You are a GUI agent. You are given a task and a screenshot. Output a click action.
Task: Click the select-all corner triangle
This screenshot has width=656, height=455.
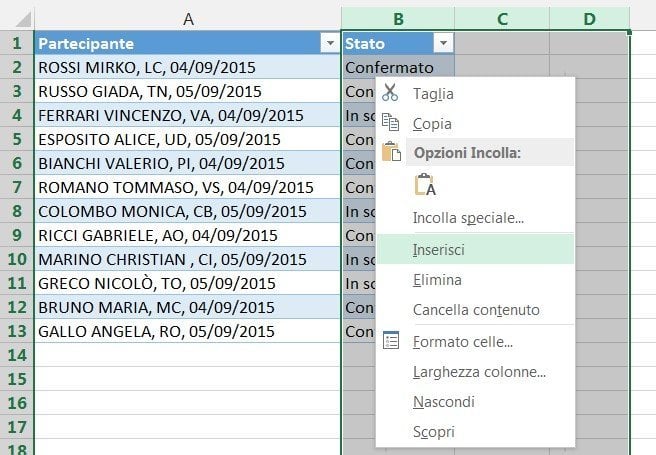23,19
